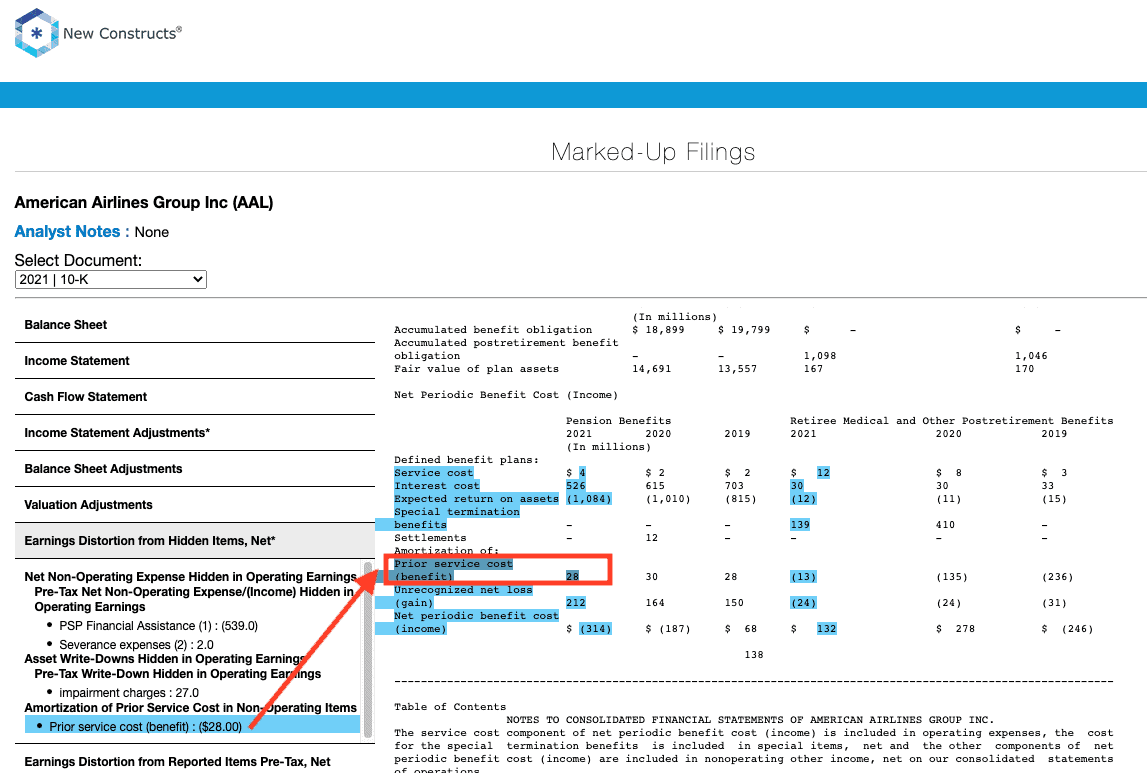The height and width of the screenshot is (773, 1147).
Task: Click the (236) prior service cost value
Action: tap(1057, 576)
